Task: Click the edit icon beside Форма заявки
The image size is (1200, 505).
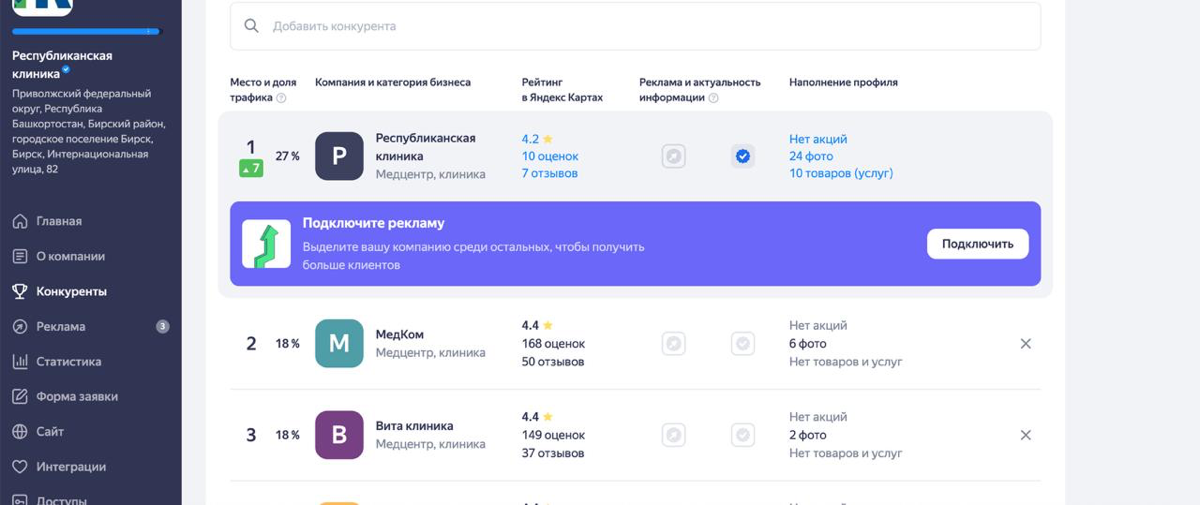Action: [19, 396]
